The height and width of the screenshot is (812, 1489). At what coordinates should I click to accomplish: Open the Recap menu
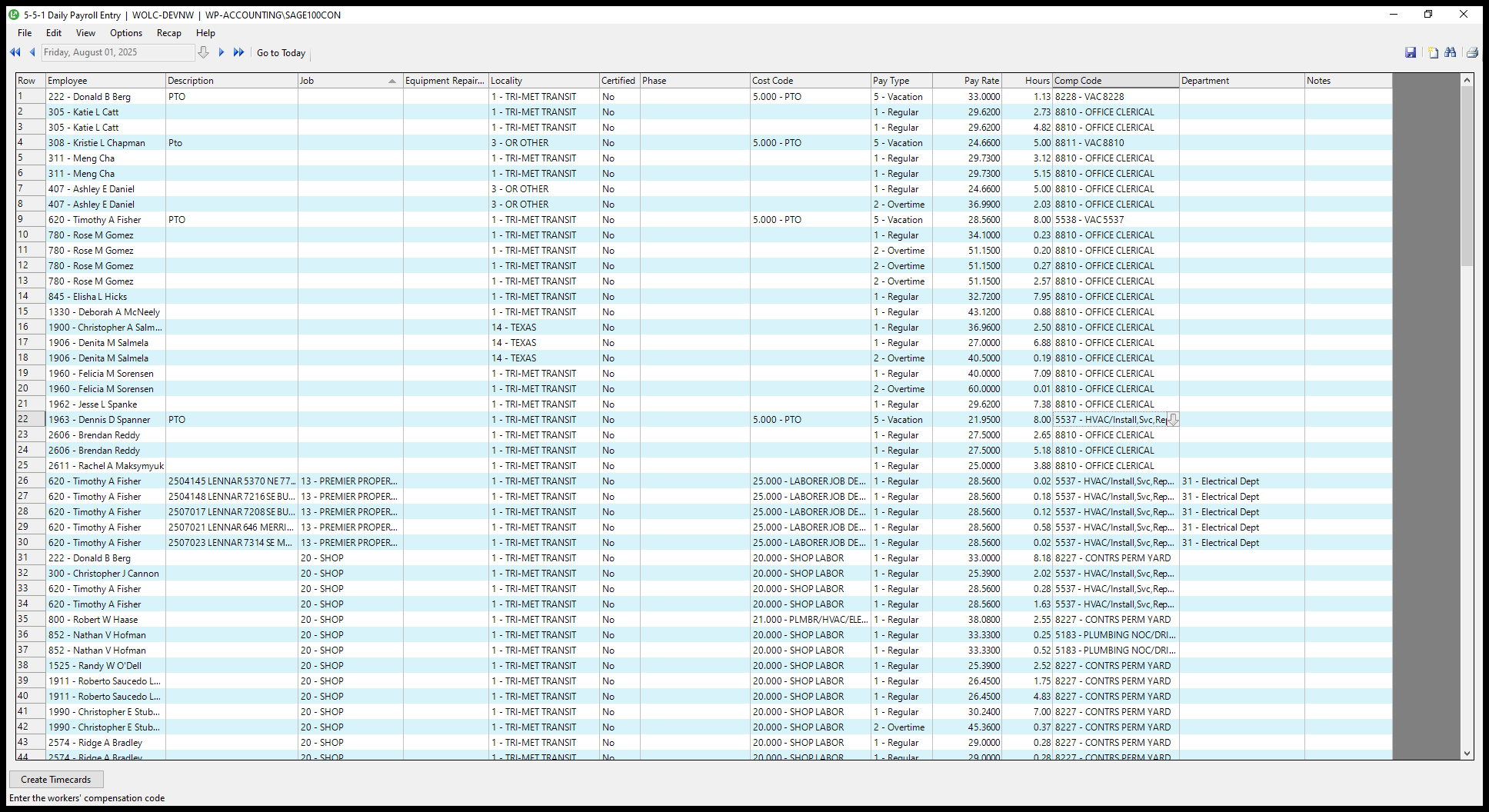coord(168,33)
